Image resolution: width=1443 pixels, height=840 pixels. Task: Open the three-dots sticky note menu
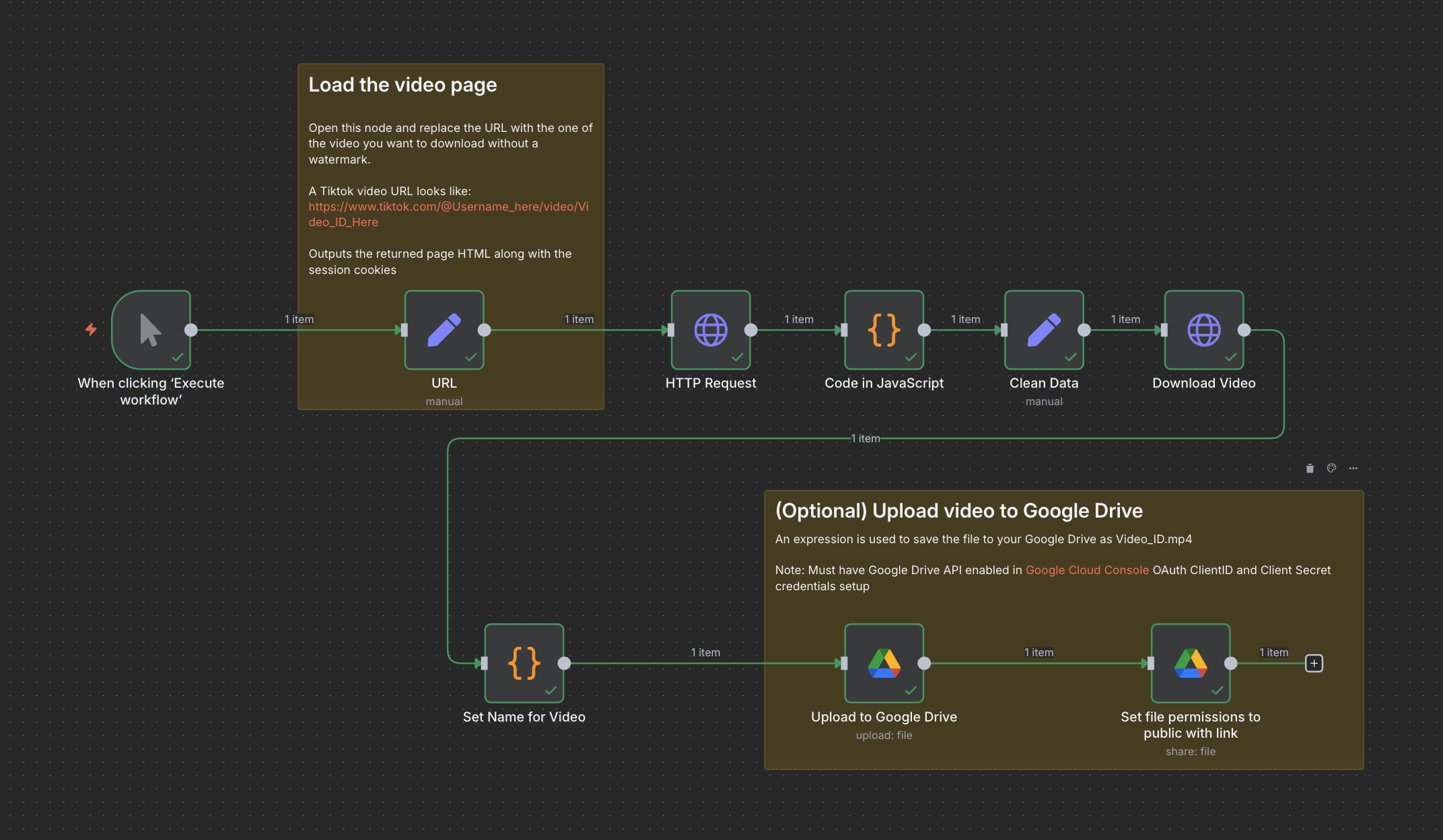point(1353,468)
